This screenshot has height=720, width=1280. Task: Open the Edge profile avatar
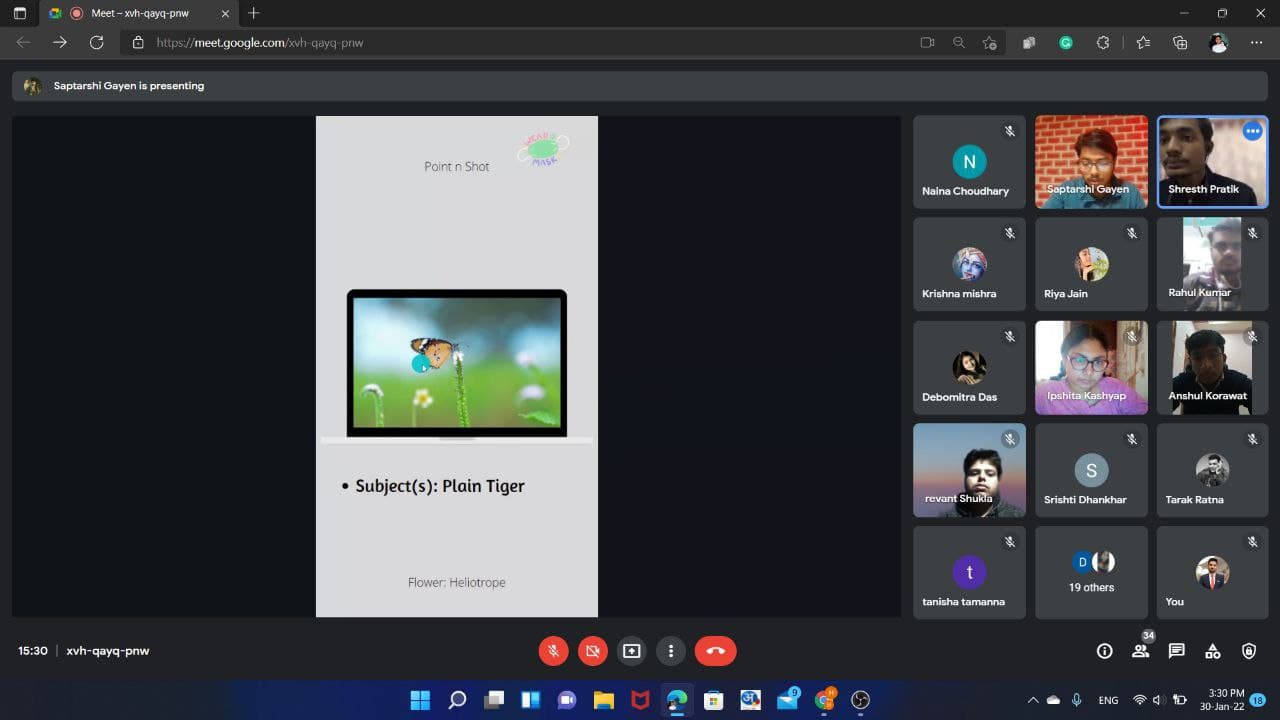pyautogui.click(x=1218, y=43)
